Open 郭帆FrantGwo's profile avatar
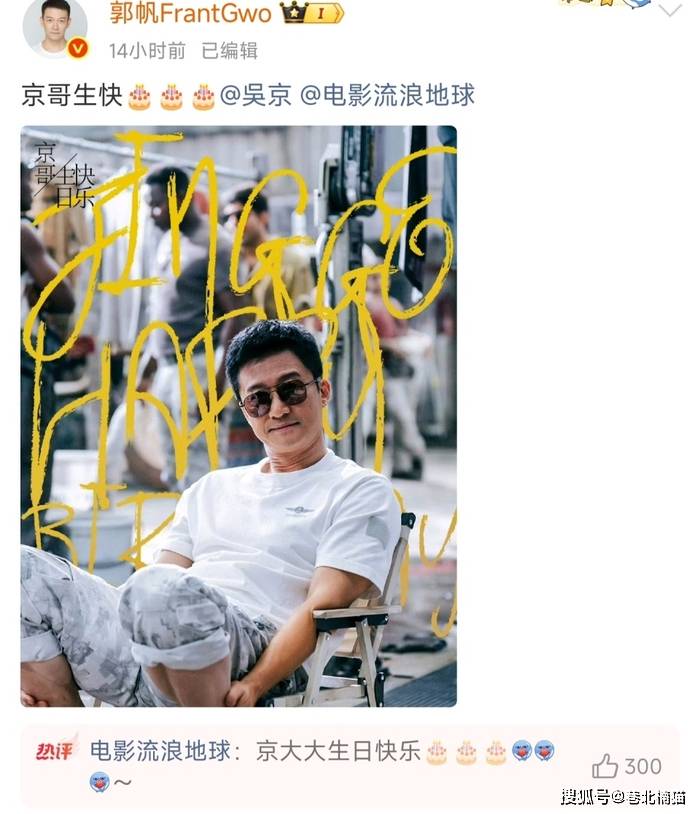The width and height of the screenshot is (700, 814). [x=55, y=26]
